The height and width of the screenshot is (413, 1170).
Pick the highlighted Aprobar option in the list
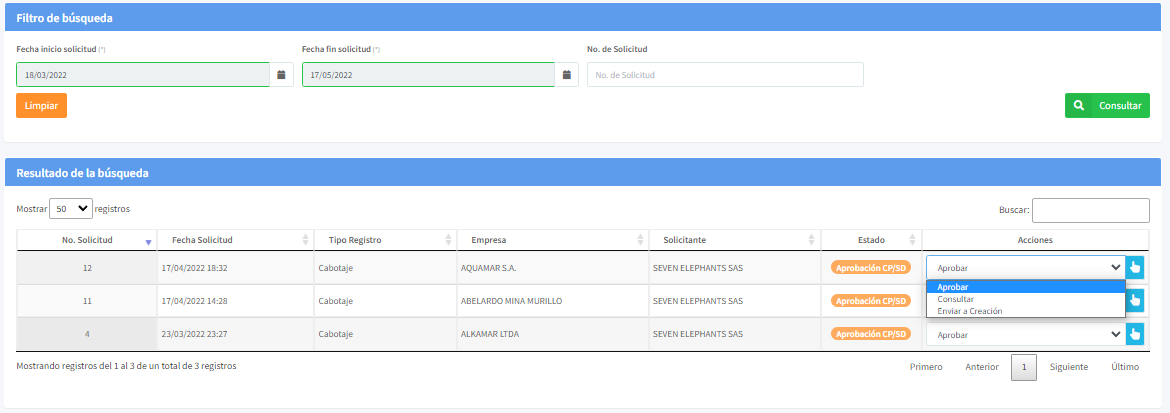pyautogui.click(x=953, y=287)
